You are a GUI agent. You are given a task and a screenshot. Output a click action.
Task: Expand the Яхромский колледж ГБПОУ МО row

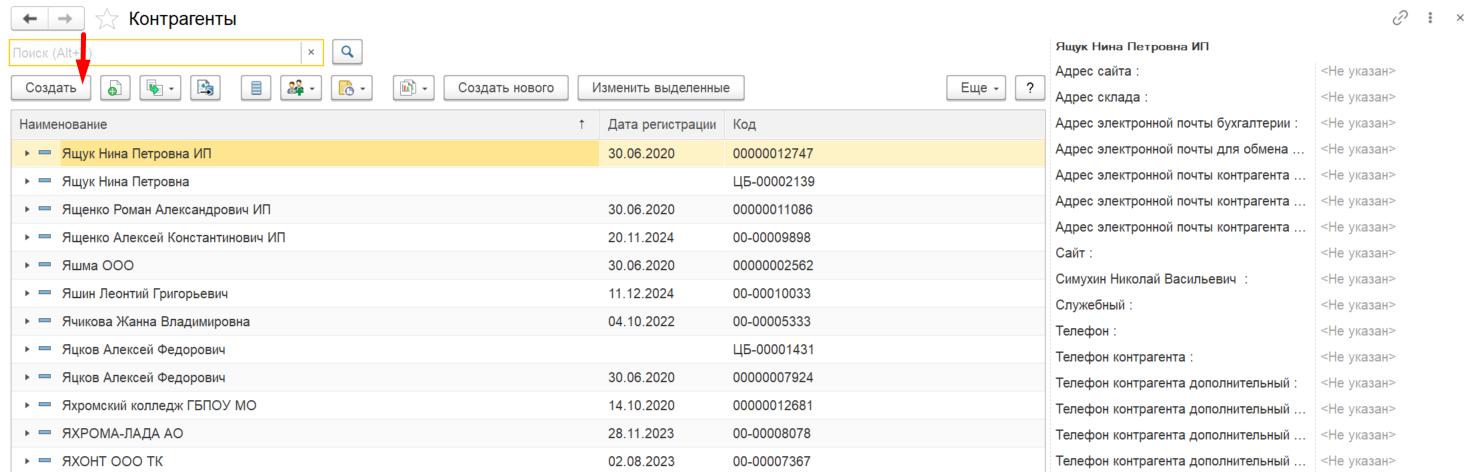coord(27,406)
